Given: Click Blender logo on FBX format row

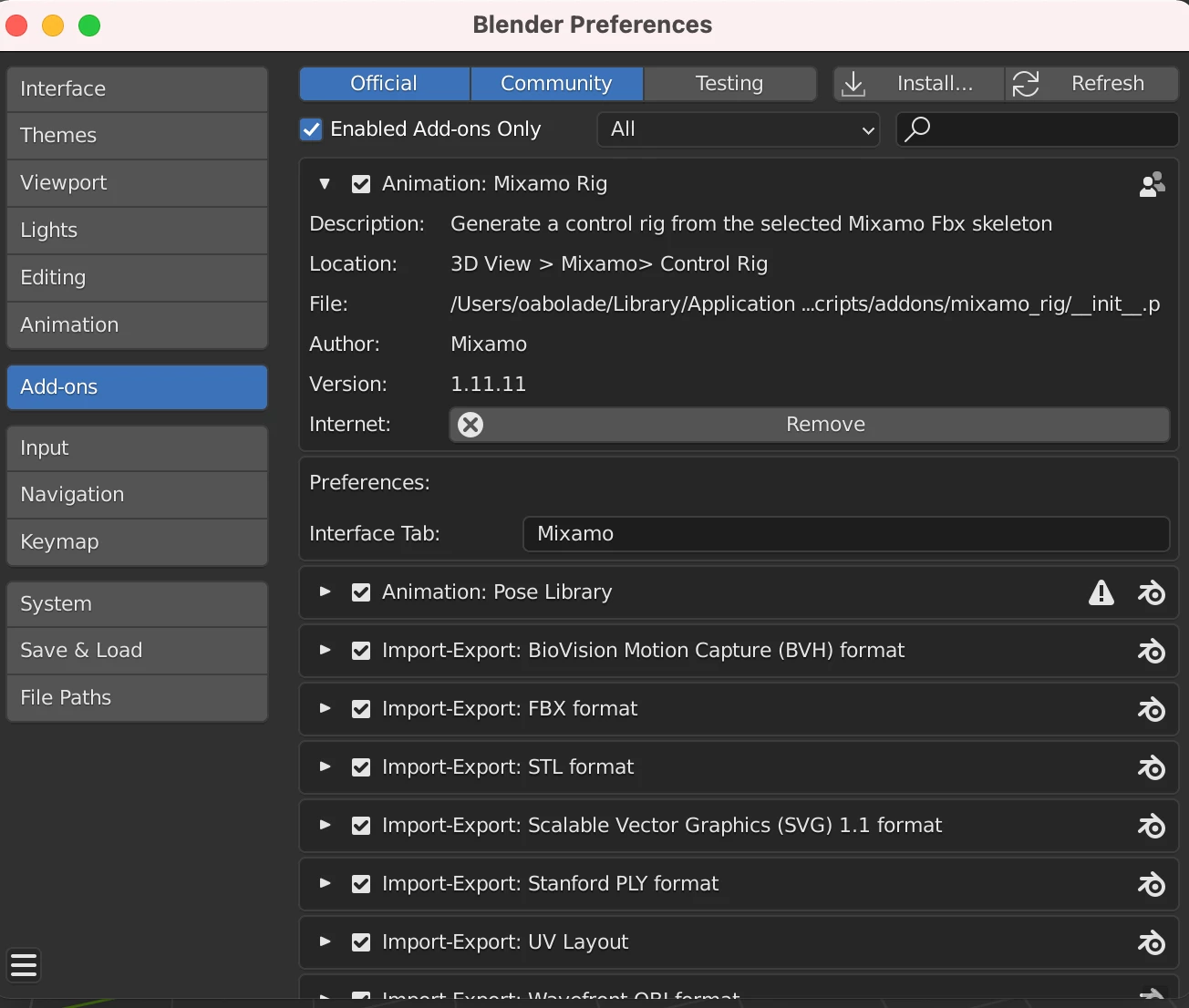Looking at the screenshot, I should click(1152, 709).
